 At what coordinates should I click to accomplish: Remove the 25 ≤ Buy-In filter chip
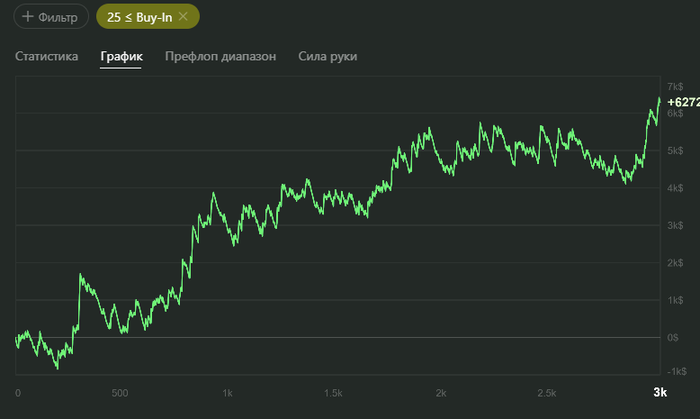[183, 17]
